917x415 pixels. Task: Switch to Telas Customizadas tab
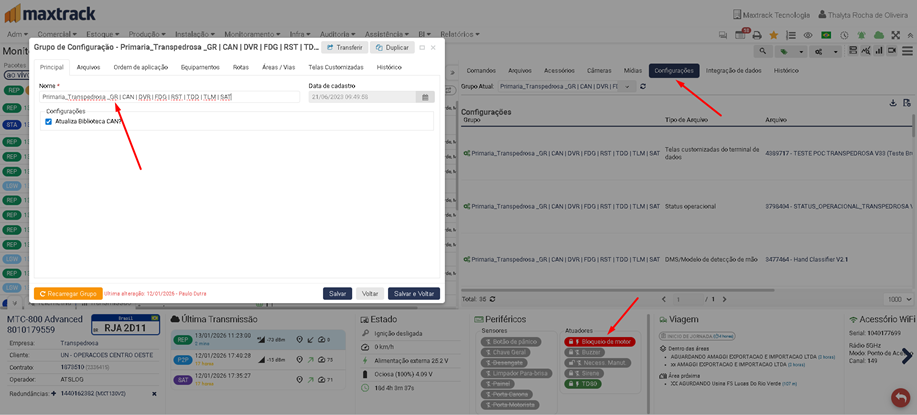click(336, 67)
